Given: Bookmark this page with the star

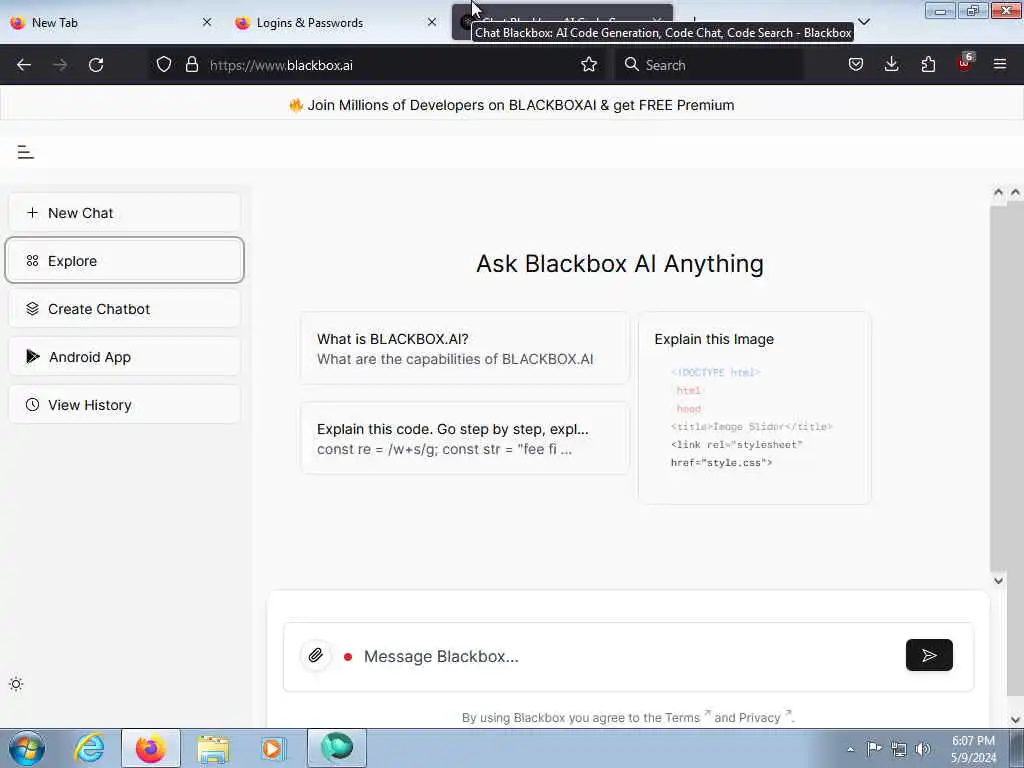Looking at the screenshot, I should point(589,65).
